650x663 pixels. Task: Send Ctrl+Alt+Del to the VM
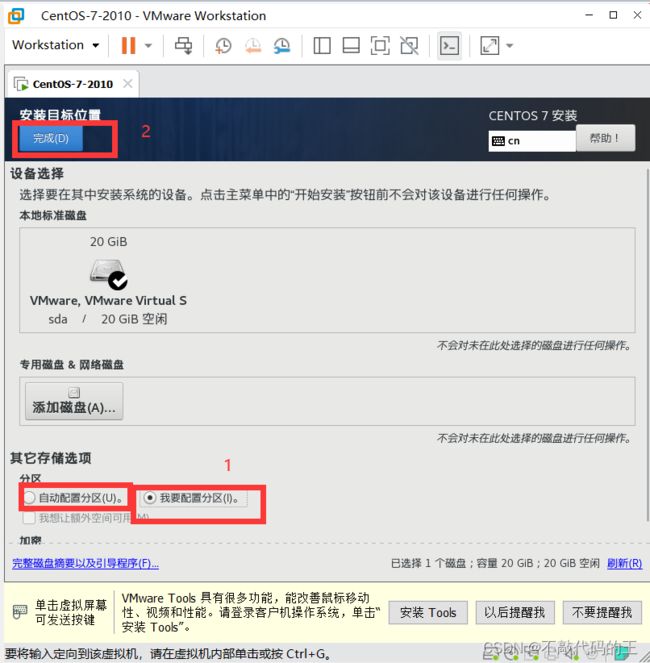pos(184,45)
